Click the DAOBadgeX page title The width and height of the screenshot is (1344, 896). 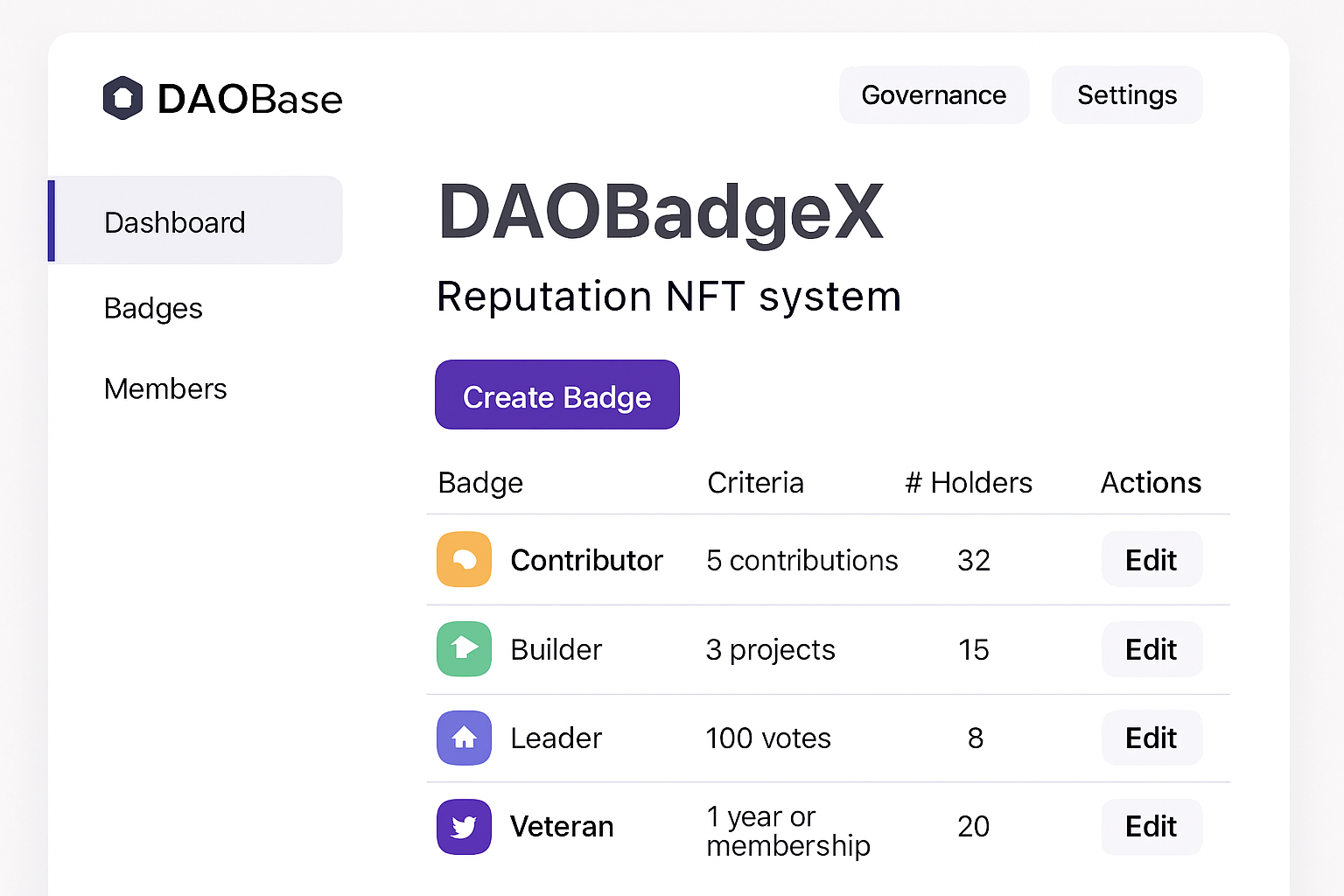point(661,210)
